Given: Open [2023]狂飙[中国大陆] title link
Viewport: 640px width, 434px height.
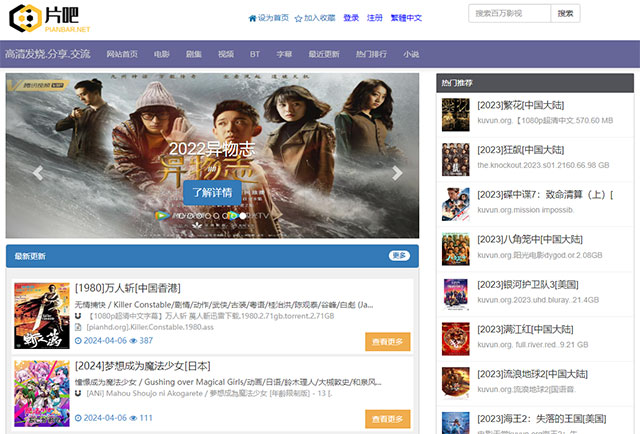Looking at the screenshot, I should (x=521, y=150).
